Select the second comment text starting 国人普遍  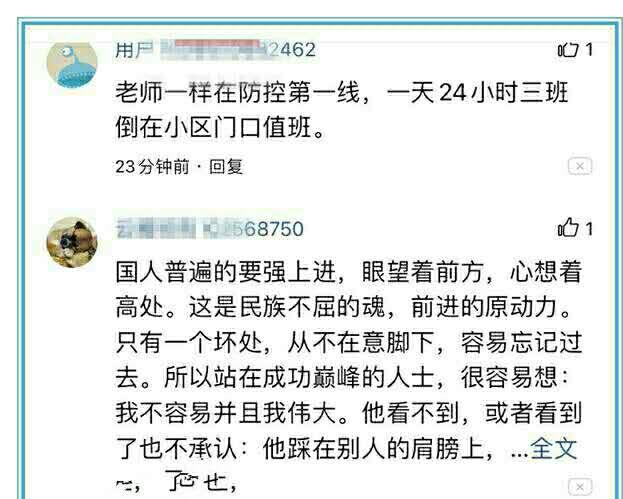click(x=348, y=360)
